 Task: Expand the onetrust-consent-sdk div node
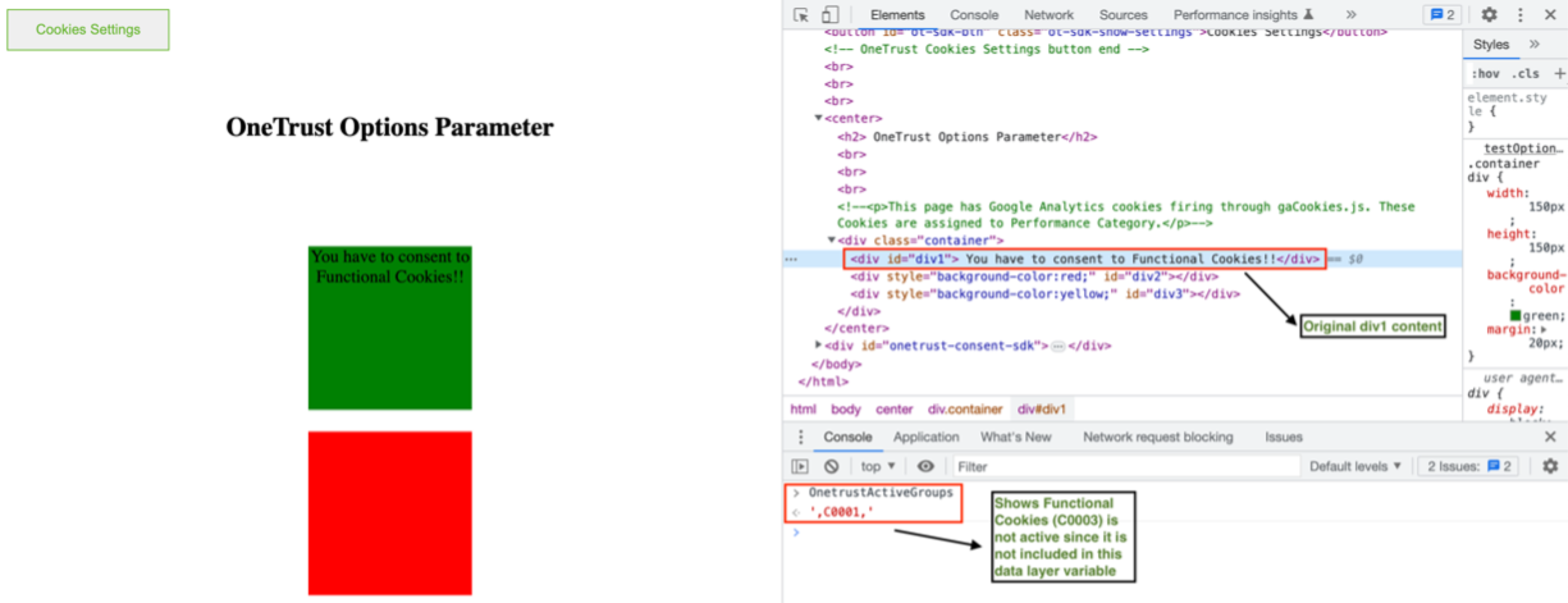pyautogui.click(x=819, y=345)
